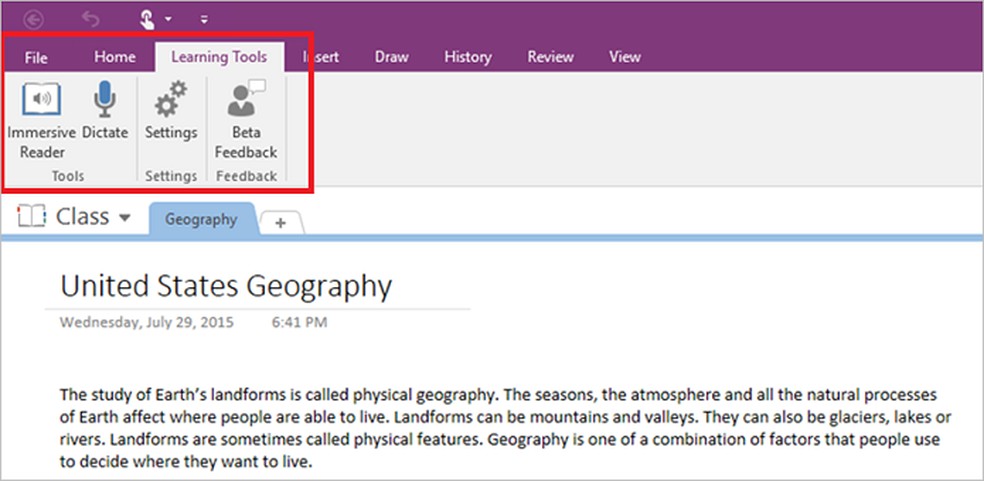984x481 pixels.
Task: Click the United States Geography page title
Action: [226, 286]
